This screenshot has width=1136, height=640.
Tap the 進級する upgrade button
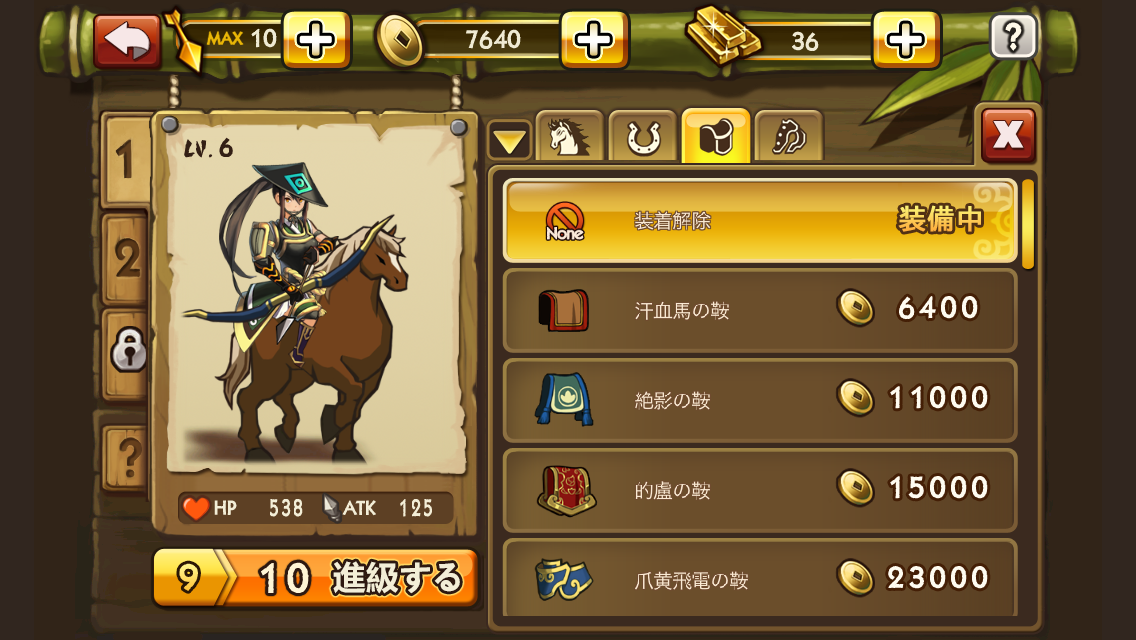click(316, 578)
